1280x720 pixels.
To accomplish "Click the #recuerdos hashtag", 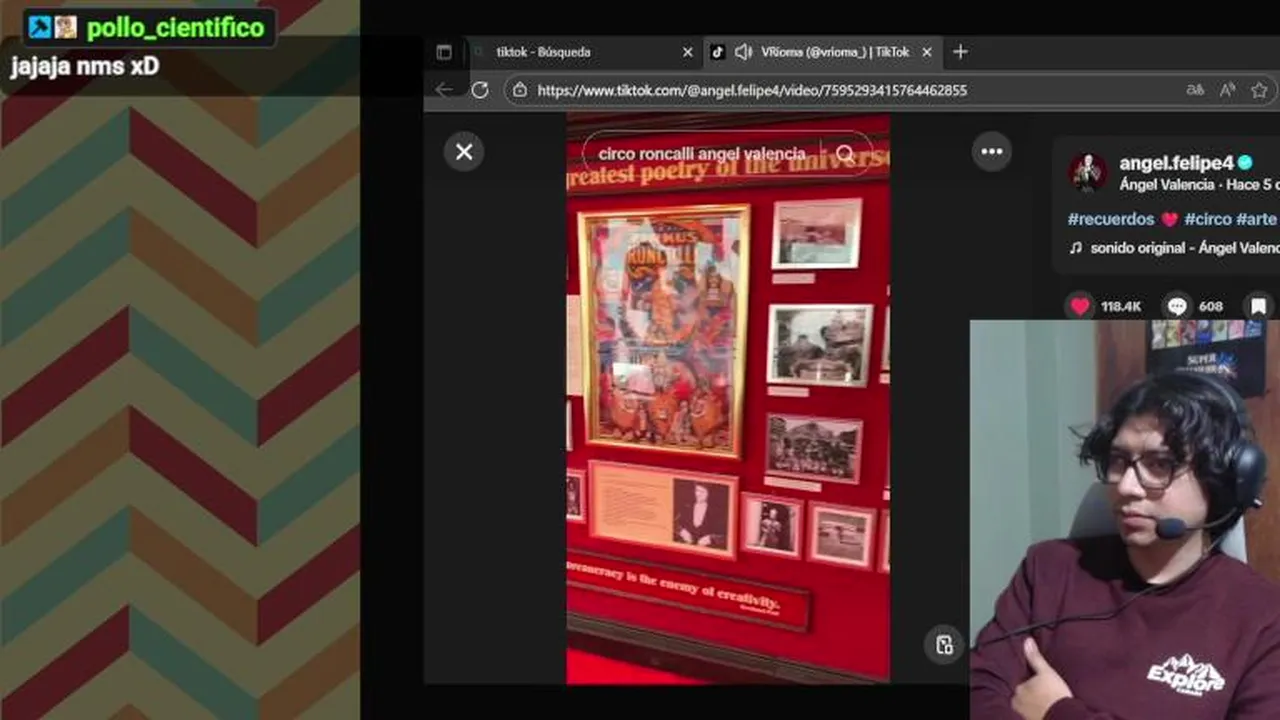I will [1110, 219].
